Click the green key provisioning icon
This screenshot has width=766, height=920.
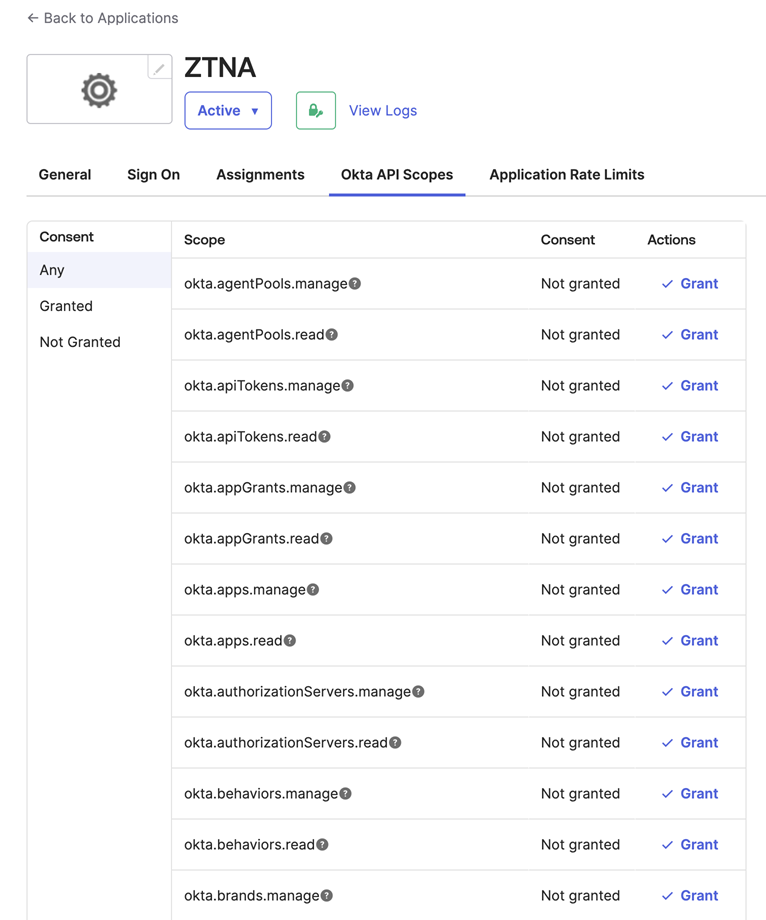(315, 111)
